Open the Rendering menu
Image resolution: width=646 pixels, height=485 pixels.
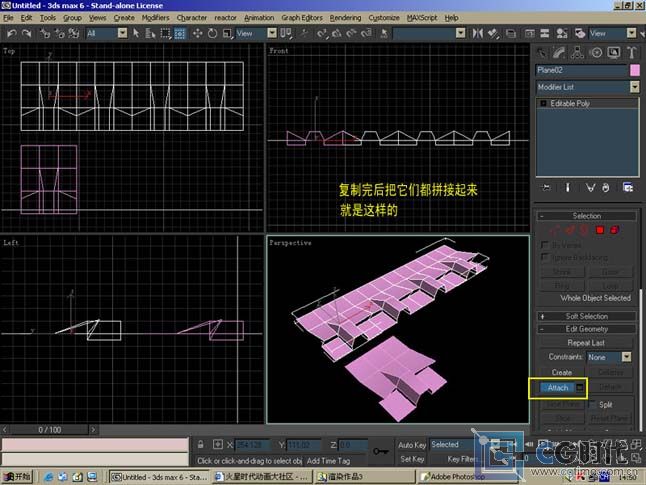[345, 18]
